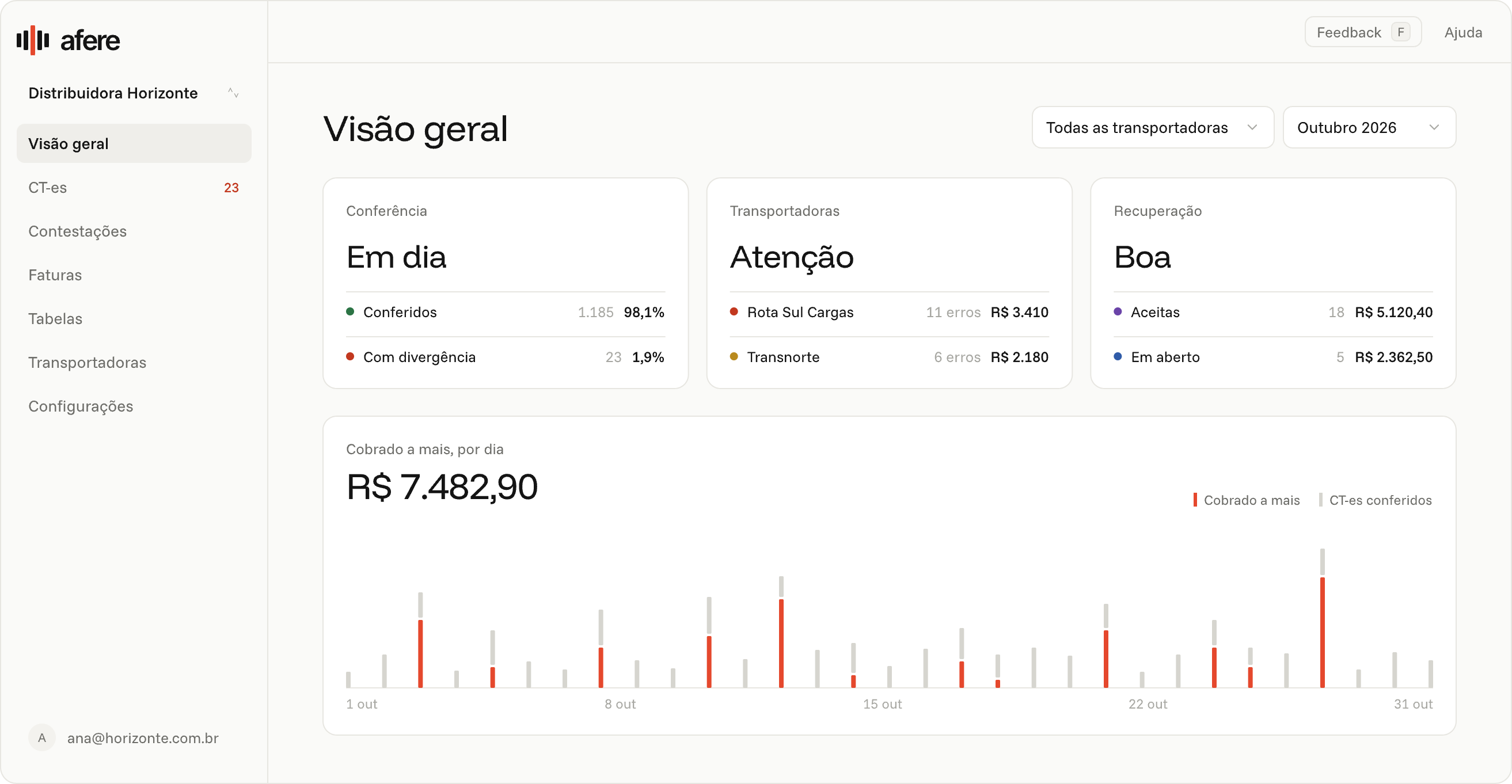This screenshot has width=1512, height=784.
Task: Open Faturas in the sidebar
Action: pos(134,275)
